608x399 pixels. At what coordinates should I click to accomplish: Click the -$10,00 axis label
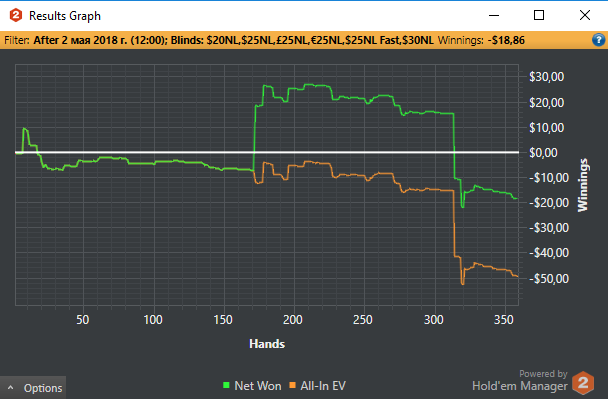549,178
